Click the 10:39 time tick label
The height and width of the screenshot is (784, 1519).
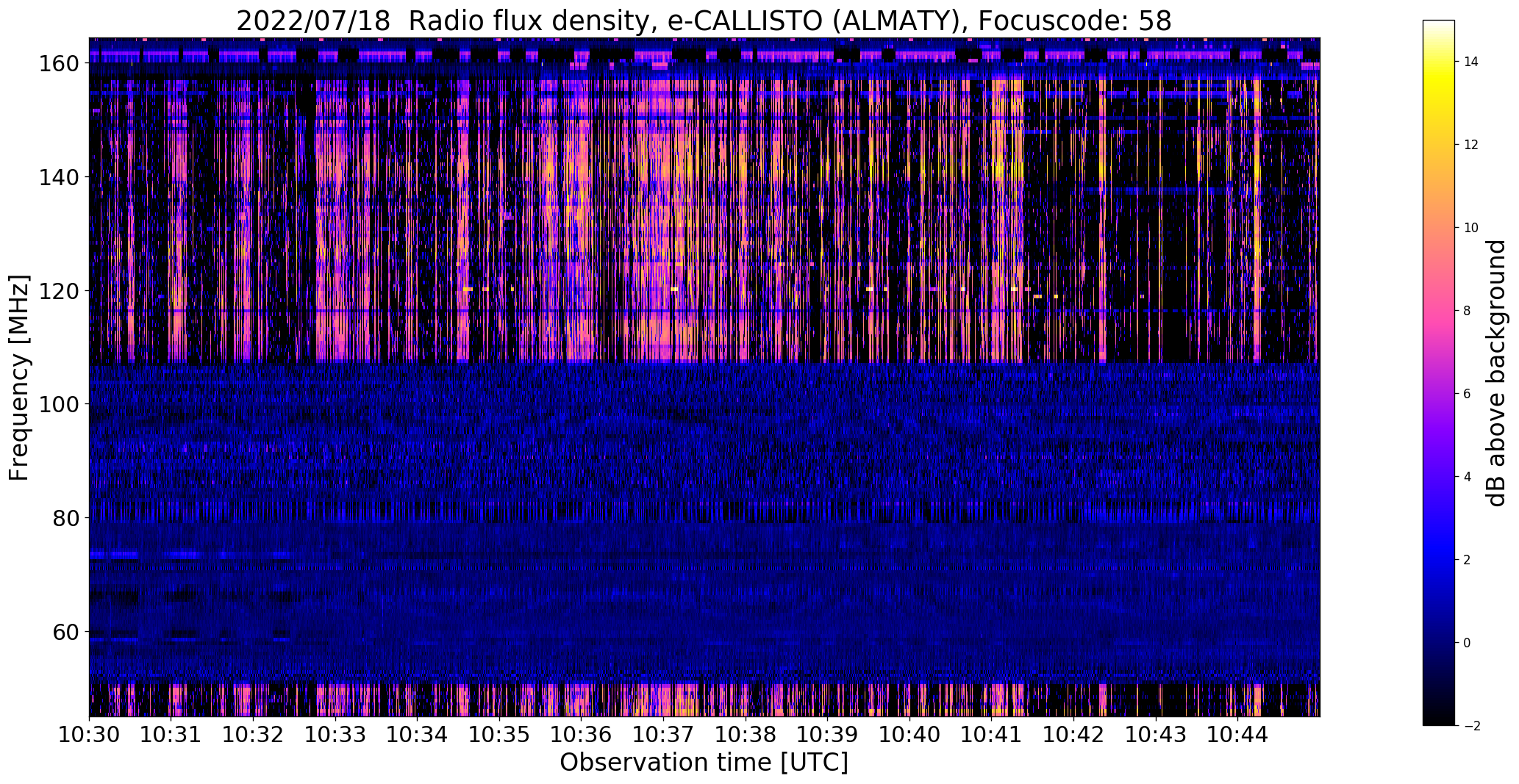coord(827,734)
